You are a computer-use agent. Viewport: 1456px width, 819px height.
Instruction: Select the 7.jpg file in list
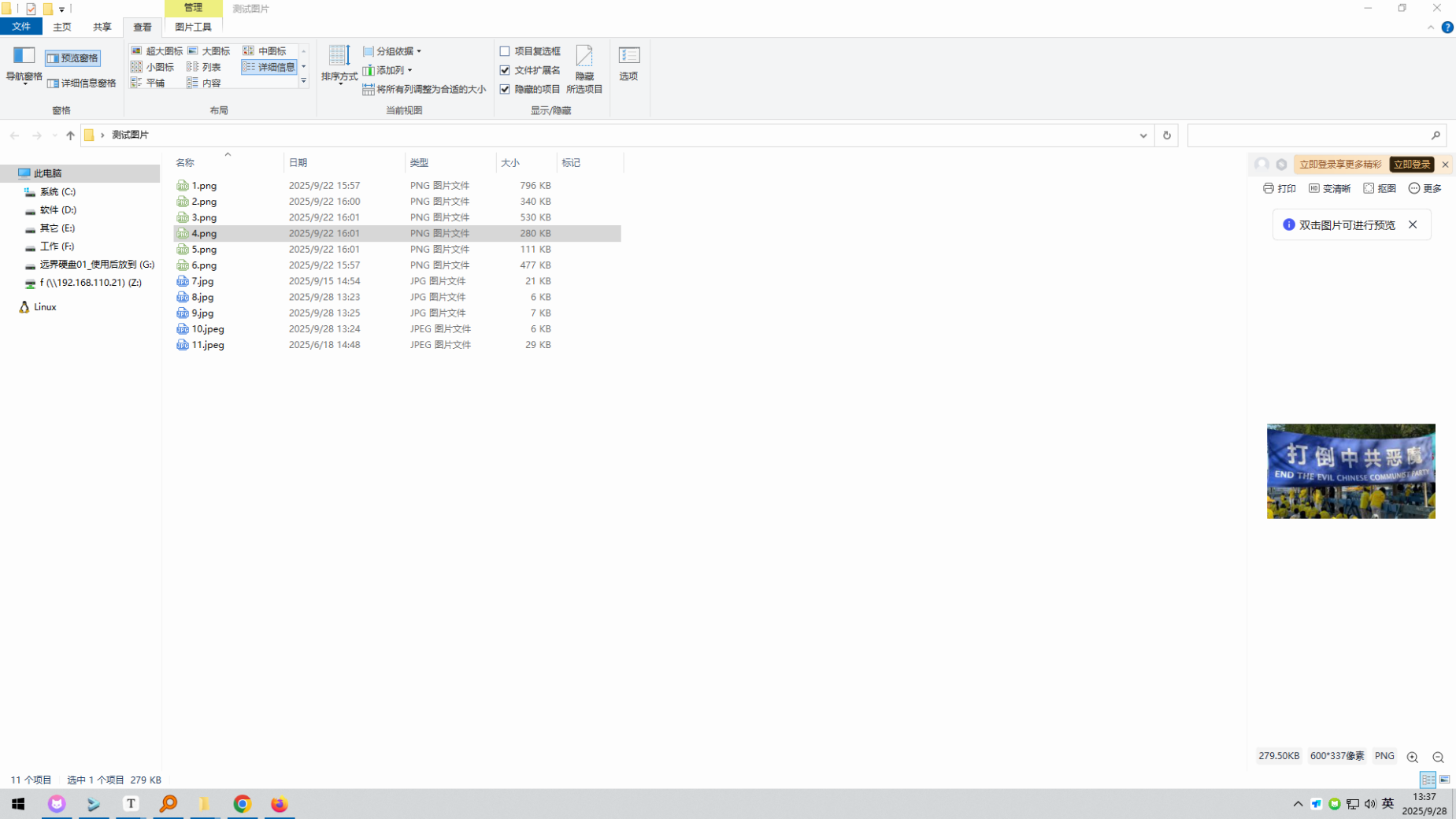pyautogui.click(x=202, y=281)
